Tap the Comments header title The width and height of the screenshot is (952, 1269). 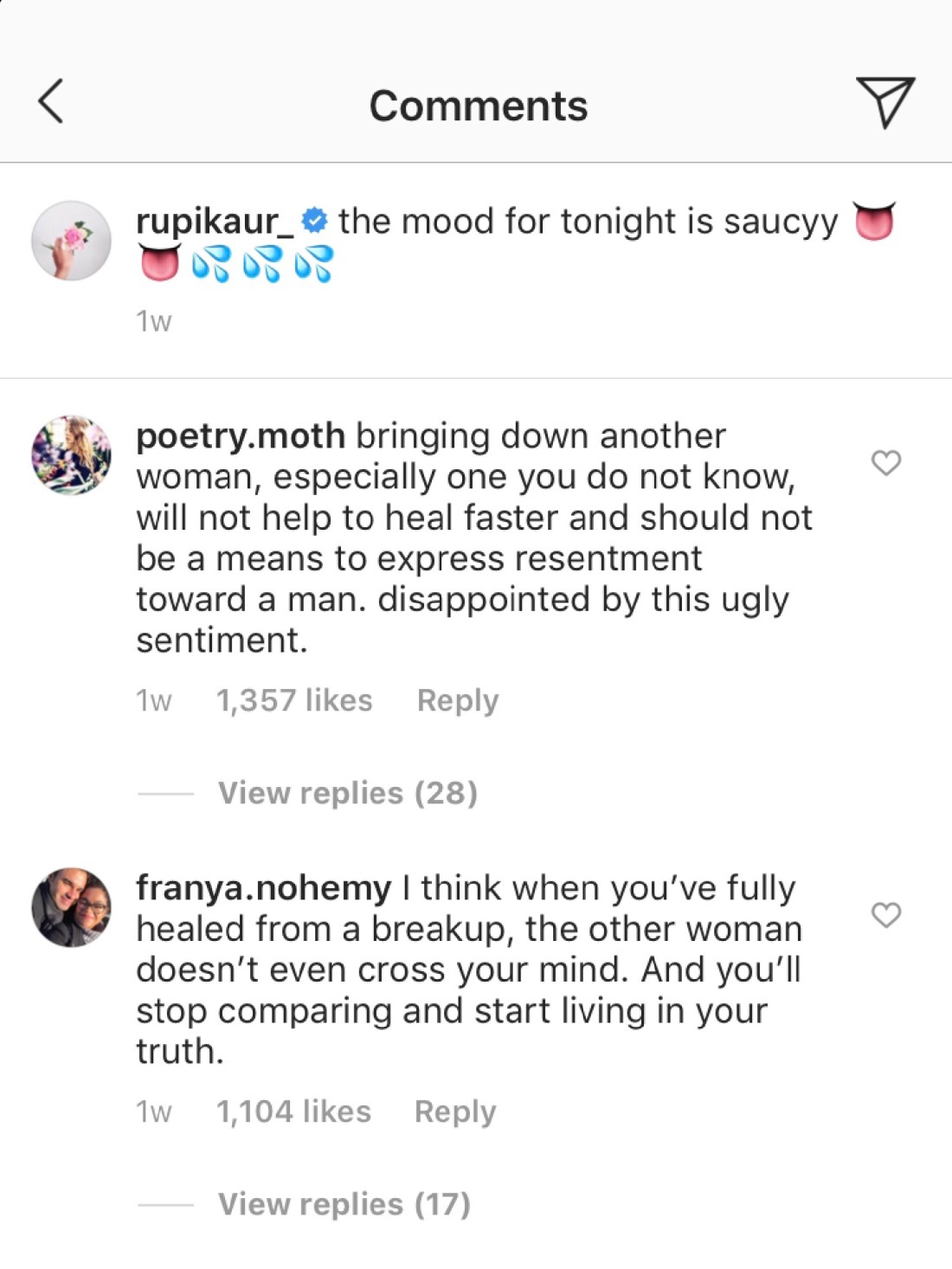tap(478, 106)
